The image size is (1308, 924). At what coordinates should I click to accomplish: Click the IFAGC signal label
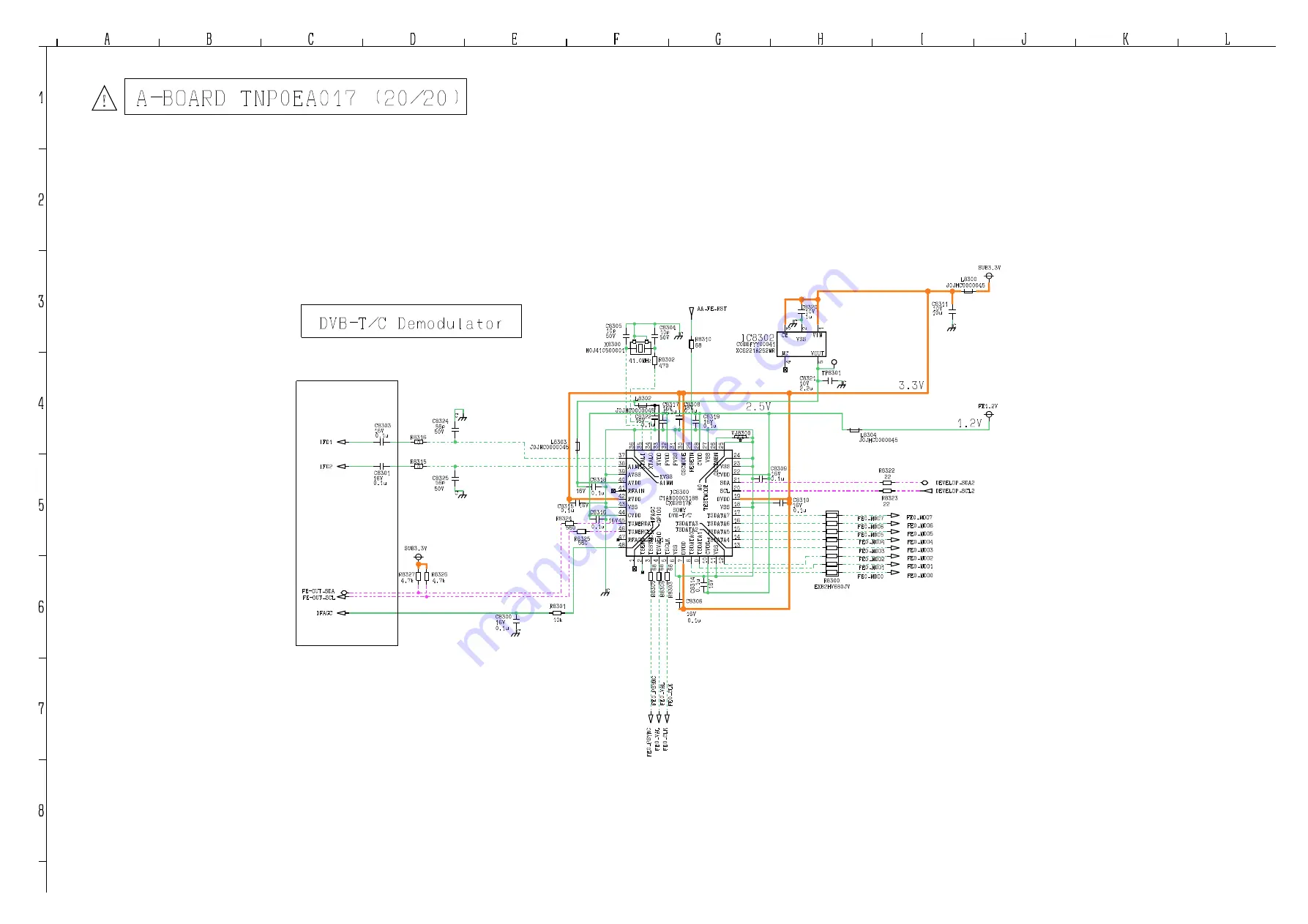coord(324,613)
